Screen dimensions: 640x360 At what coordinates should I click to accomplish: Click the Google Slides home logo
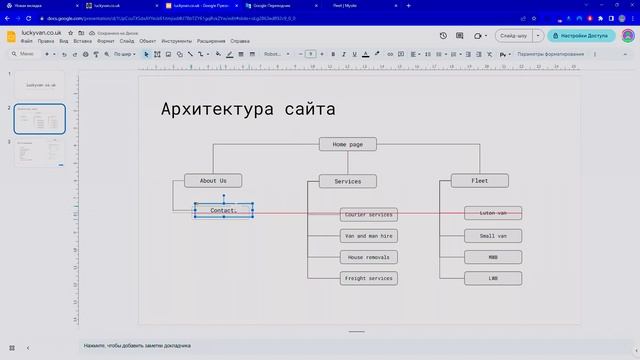pyautogui.click(x=11, y=36)
